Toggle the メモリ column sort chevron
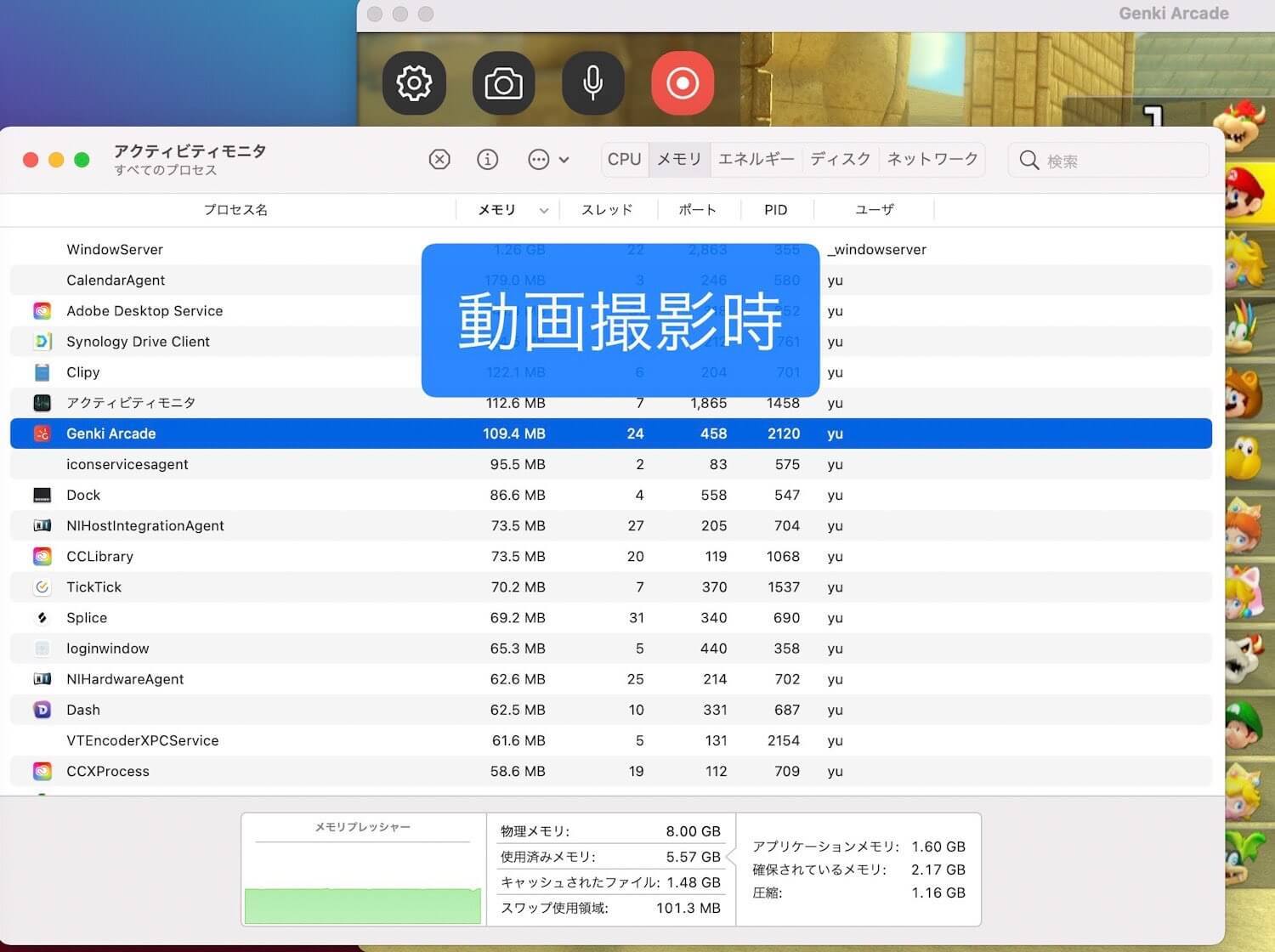 (x=544, y=211)
